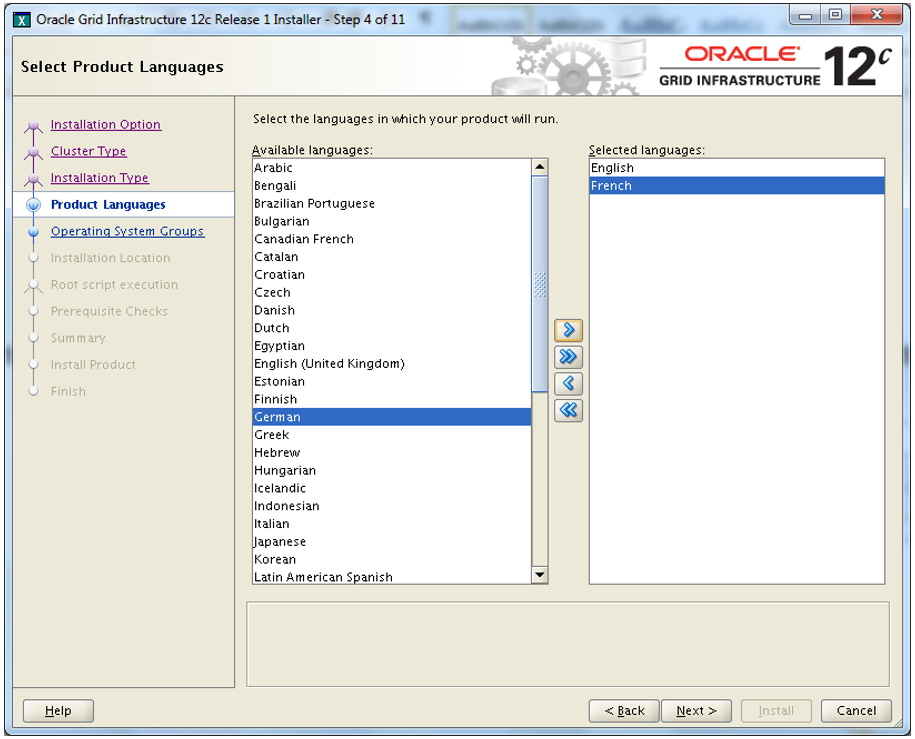The width and height of the screenshot is (915, 739).
Task: Select Estonian in Available languages
Action: tap(392, 381)
